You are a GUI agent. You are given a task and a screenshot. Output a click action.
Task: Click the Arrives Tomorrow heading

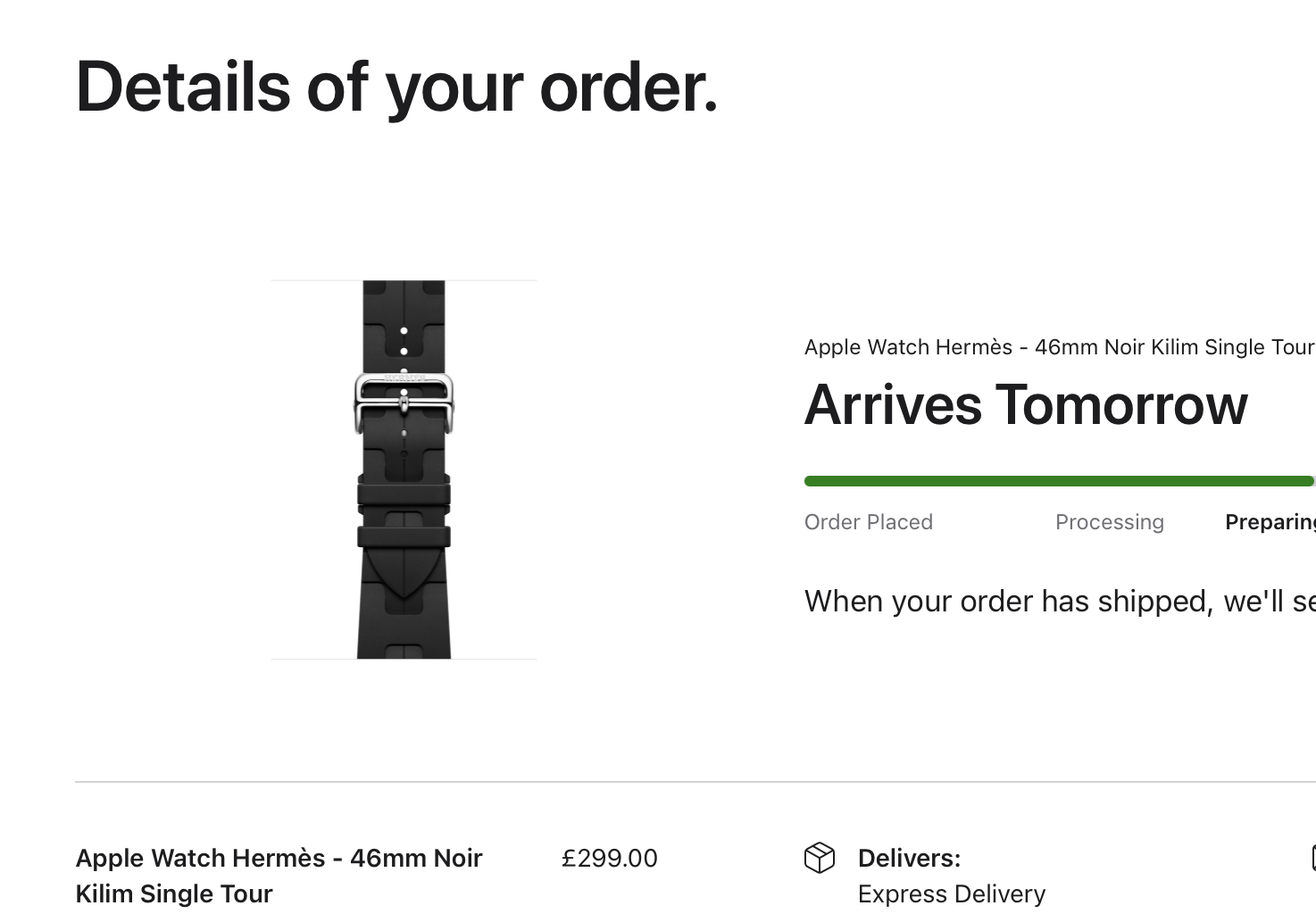(x=1025, y=405)
